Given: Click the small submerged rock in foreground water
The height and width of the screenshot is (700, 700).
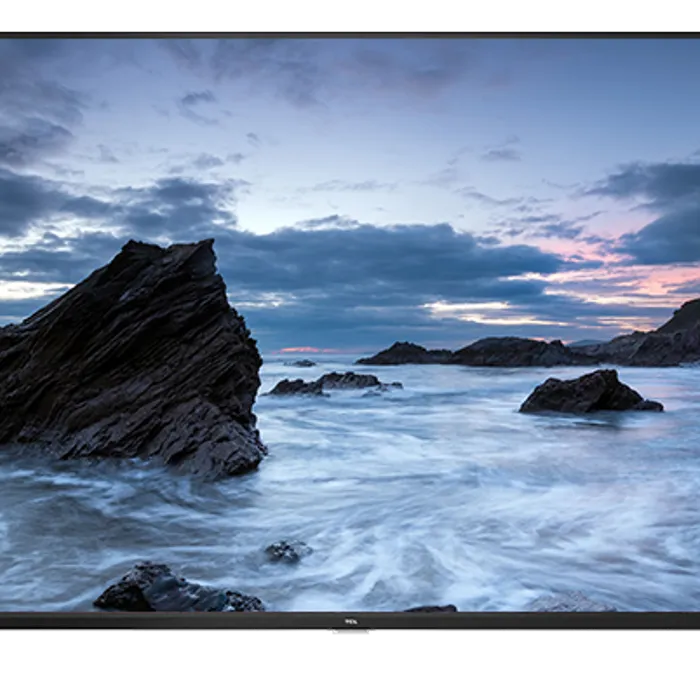Looking at the screenshot, I should coord(287,550).
